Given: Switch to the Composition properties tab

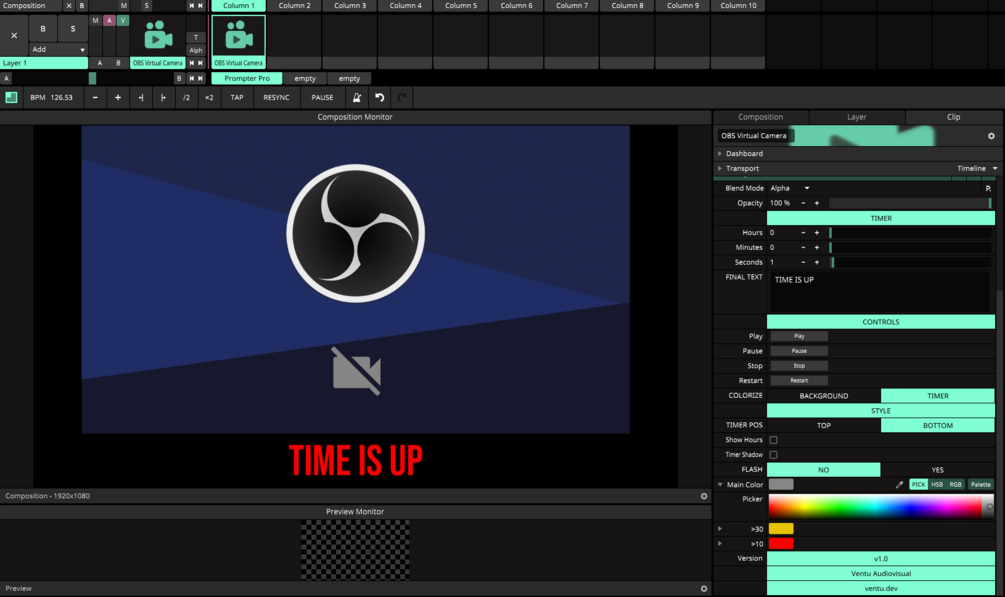Looking at the screenshot, I should pyautogui.click(x=761, y=117).
